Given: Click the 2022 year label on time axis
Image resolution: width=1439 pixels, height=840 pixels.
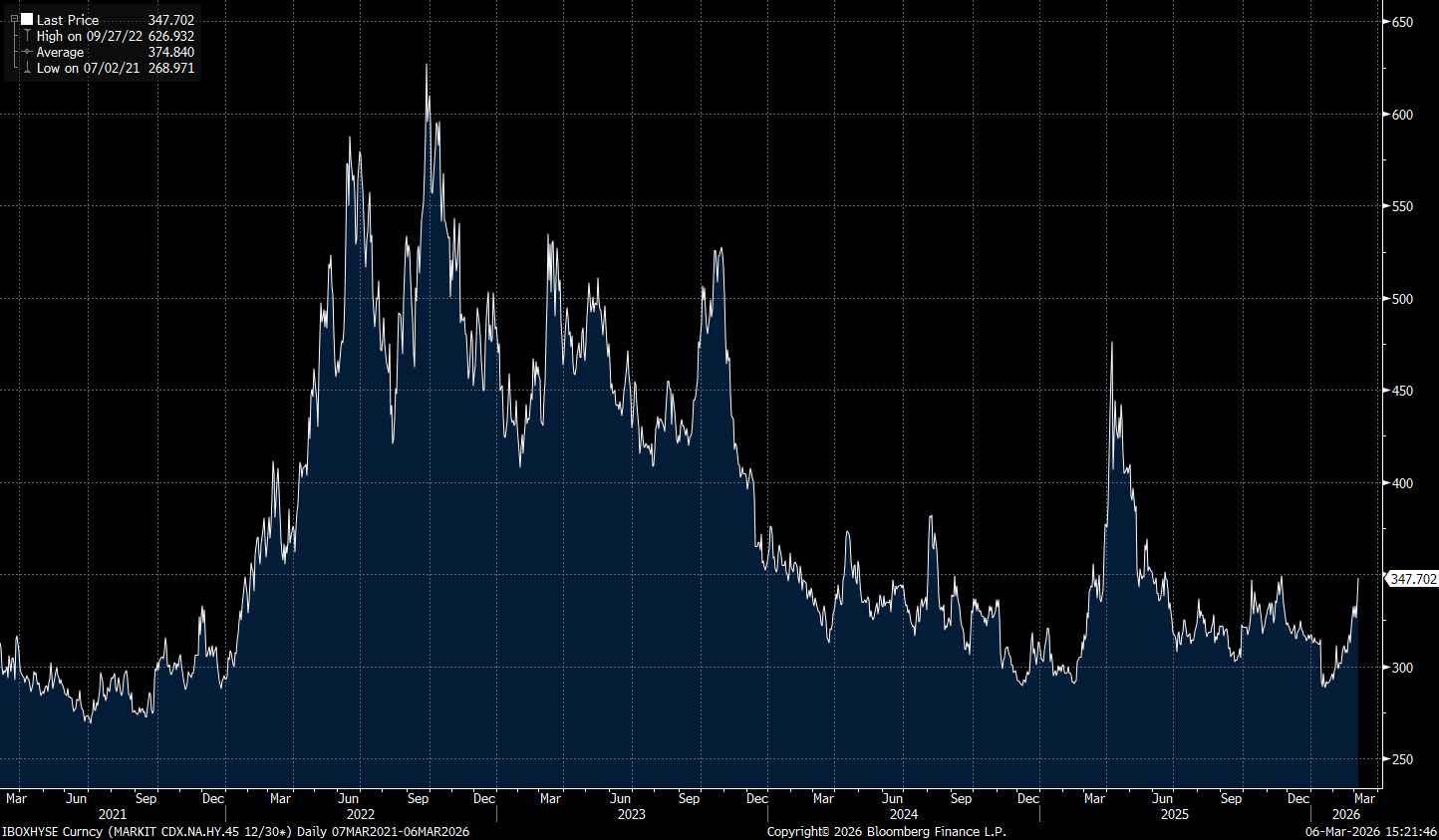Looking at the screenshot, I should (360, 814).
